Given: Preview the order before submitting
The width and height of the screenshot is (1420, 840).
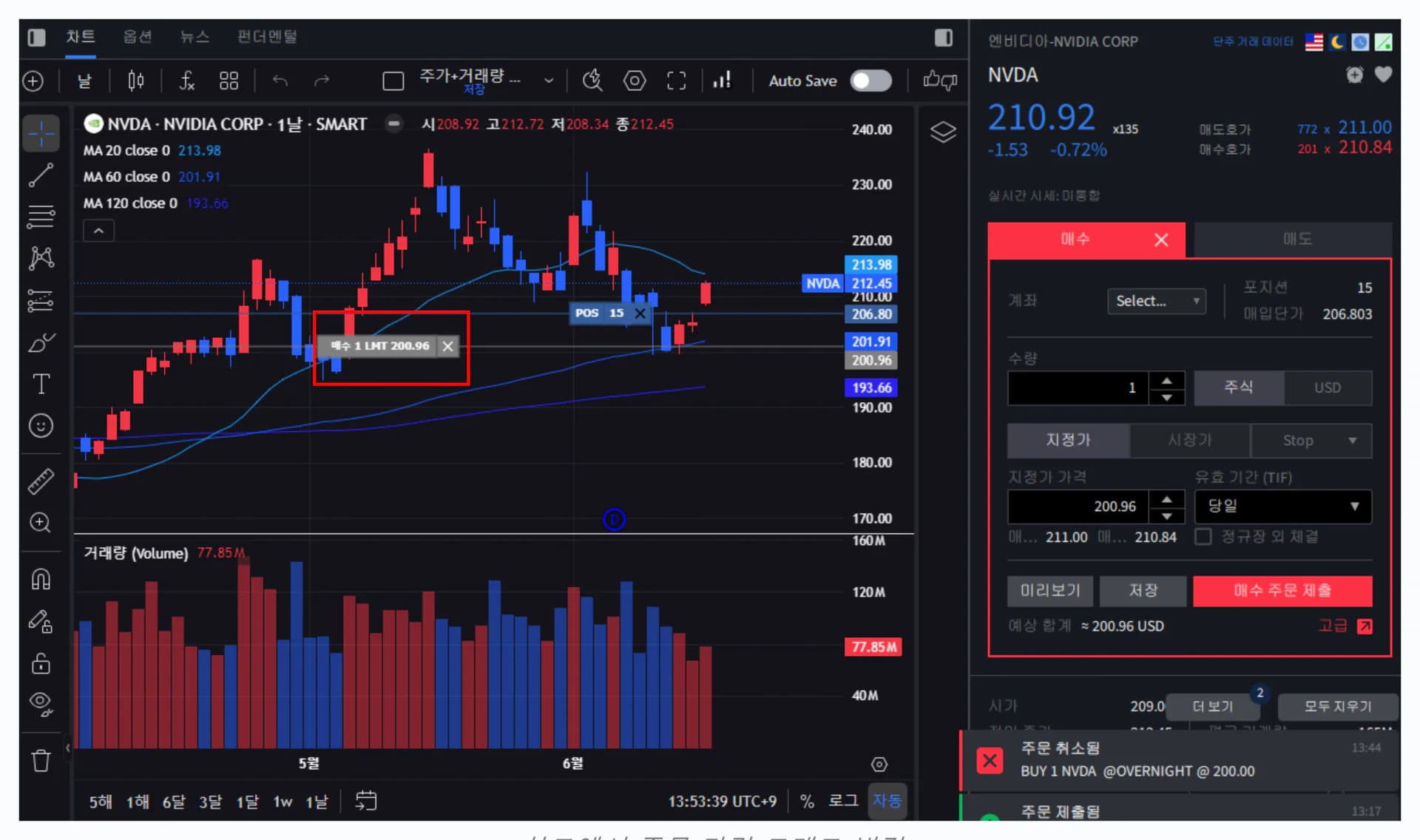Looking at the screenshot, I should coord(1050,591).
